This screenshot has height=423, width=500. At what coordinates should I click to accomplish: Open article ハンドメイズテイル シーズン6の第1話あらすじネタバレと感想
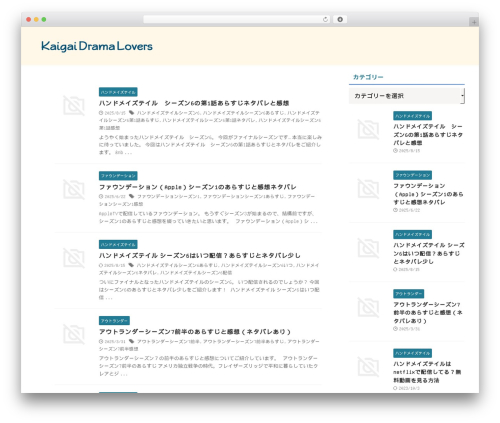pos(194,103)
